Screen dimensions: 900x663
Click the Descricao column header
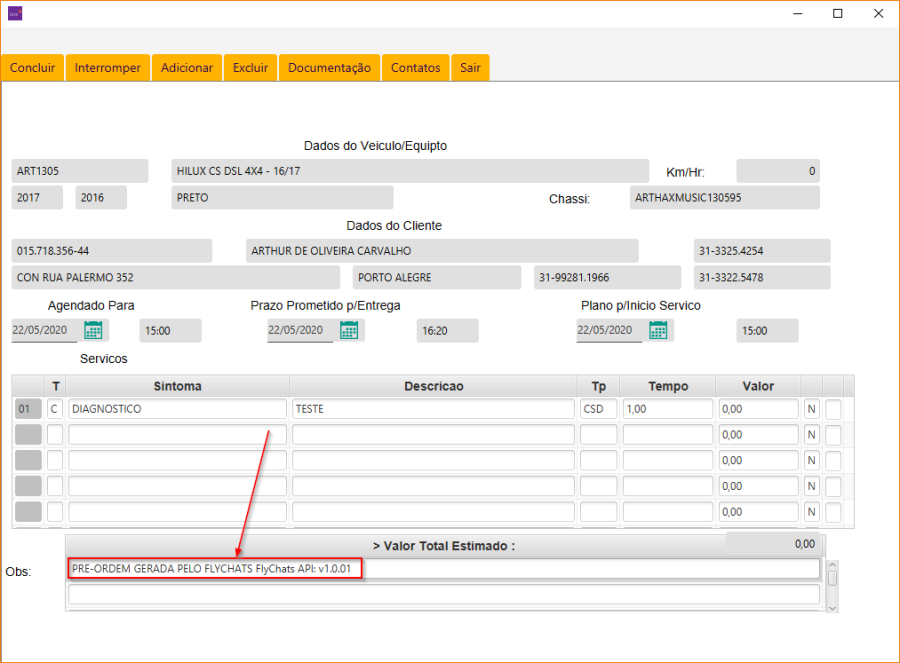[x=433, y=386]
